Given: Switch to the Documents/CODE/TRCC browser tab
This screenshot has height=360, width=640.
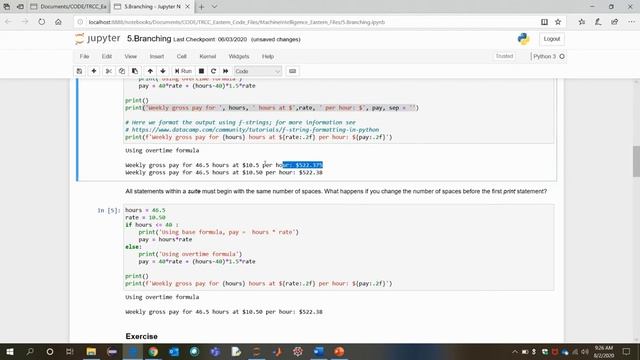Looking at the screenshot, I should [x=69, y=7].
